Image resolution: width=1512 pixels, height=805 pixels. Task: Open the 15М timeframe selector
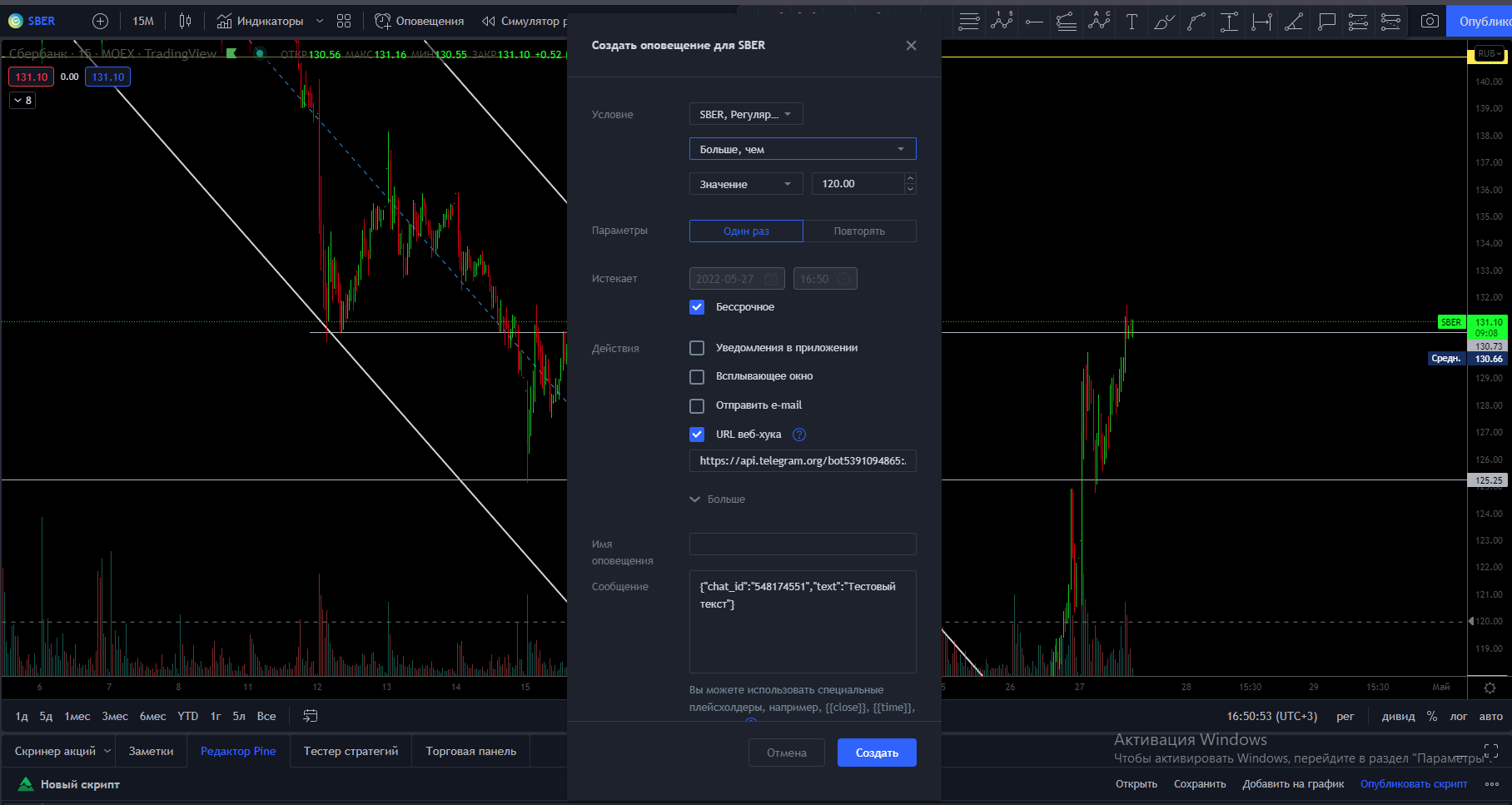pos(143,21)
